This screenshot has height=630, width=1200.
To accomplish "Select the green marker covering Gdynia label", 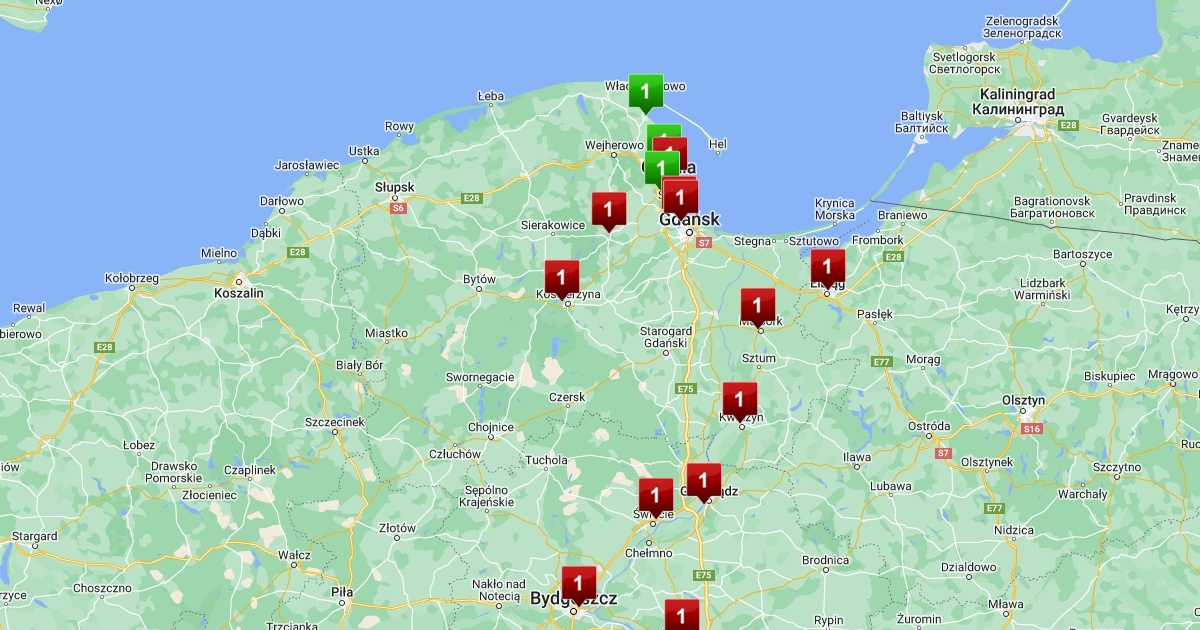I will click(x=661, y=168).
